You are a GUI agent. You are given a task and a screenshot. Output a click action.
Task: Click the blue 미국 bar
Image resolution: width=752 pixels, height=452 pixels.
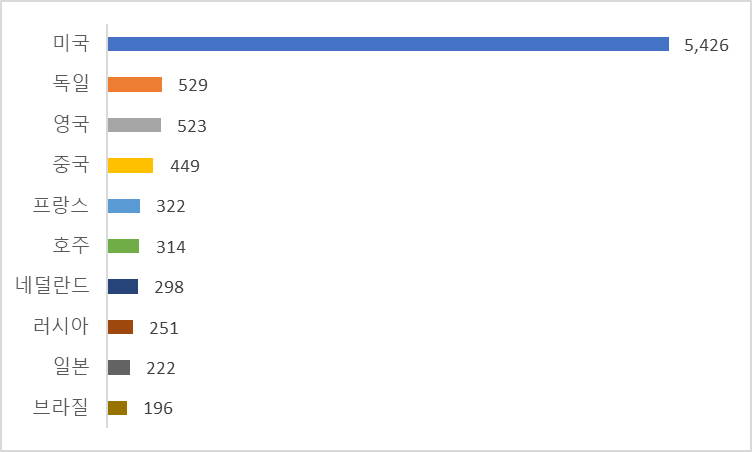[388, 44]
